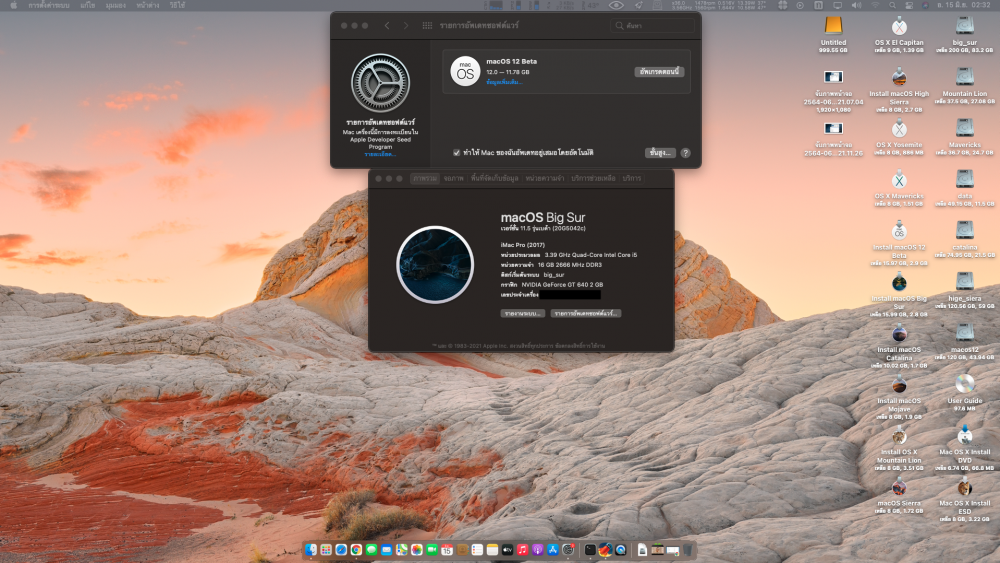1000x563 pixels.
Task: Open Messages from the Dock
Action: point(371,550)
